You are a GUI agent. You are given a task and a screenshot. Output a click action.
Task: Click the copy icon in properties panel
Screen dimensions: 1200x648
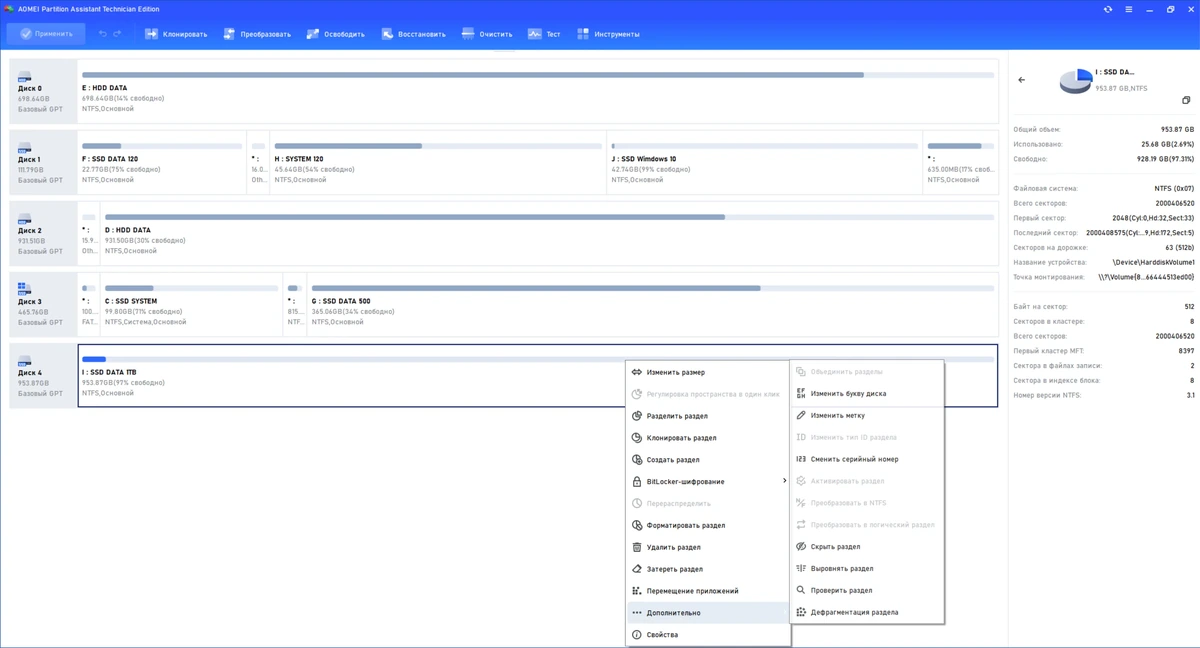click(x=1186, y=100)
